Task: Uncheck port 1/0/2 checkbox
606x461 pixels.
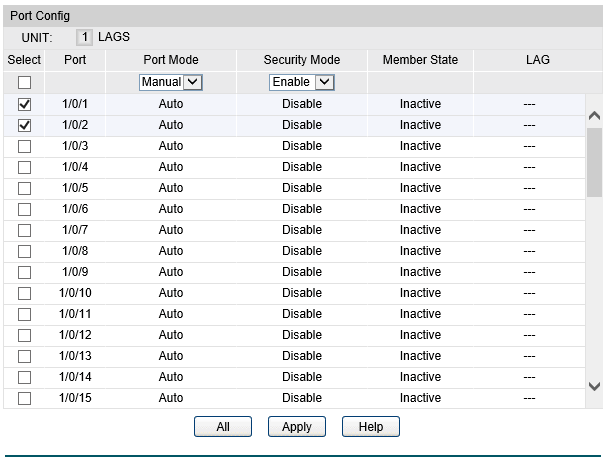Action: click(x=24, y=125)
